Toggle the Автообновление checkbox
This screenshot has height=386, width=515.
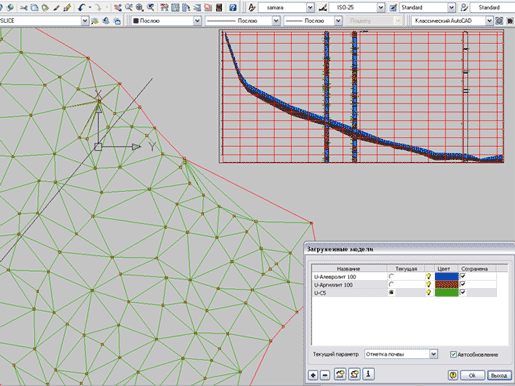click(x=453, y=354)
